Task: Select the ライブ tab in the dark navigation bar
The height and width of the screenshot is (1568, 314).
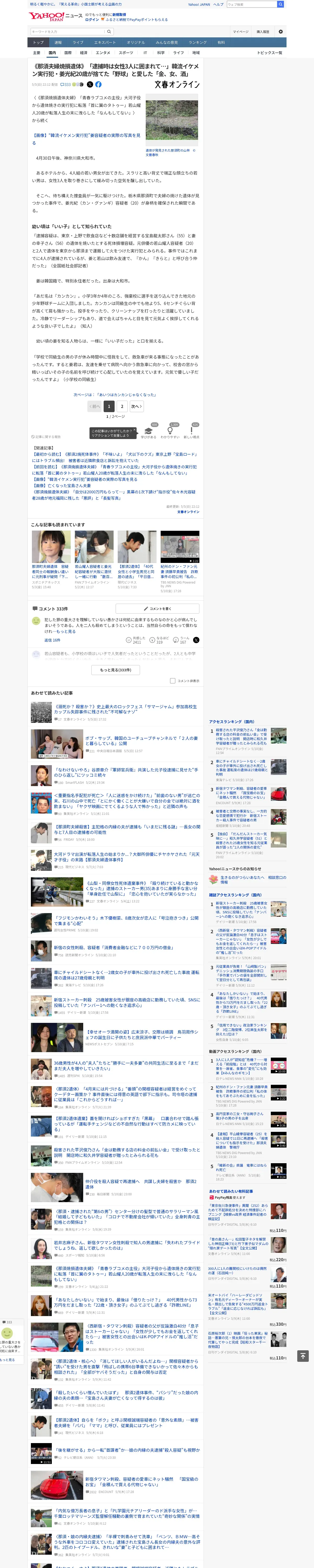Action: click(x=78, y=43)
